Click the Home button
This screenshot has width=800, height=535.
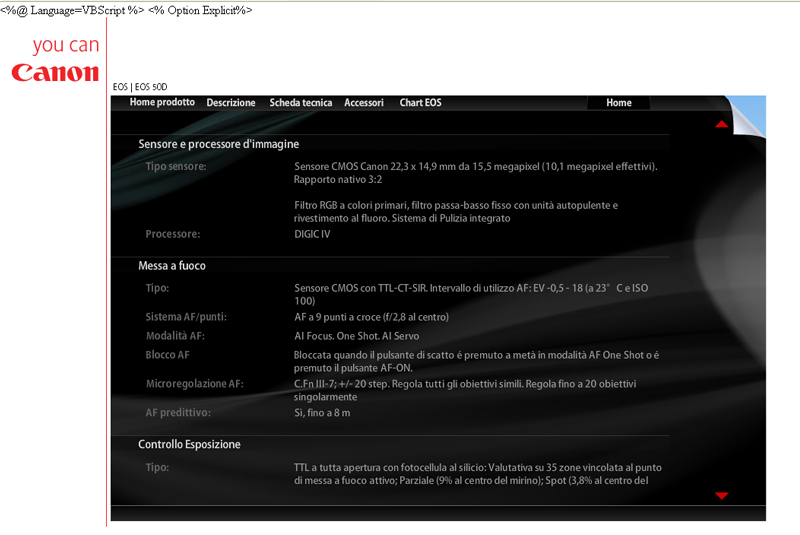[x=619, y=103]
